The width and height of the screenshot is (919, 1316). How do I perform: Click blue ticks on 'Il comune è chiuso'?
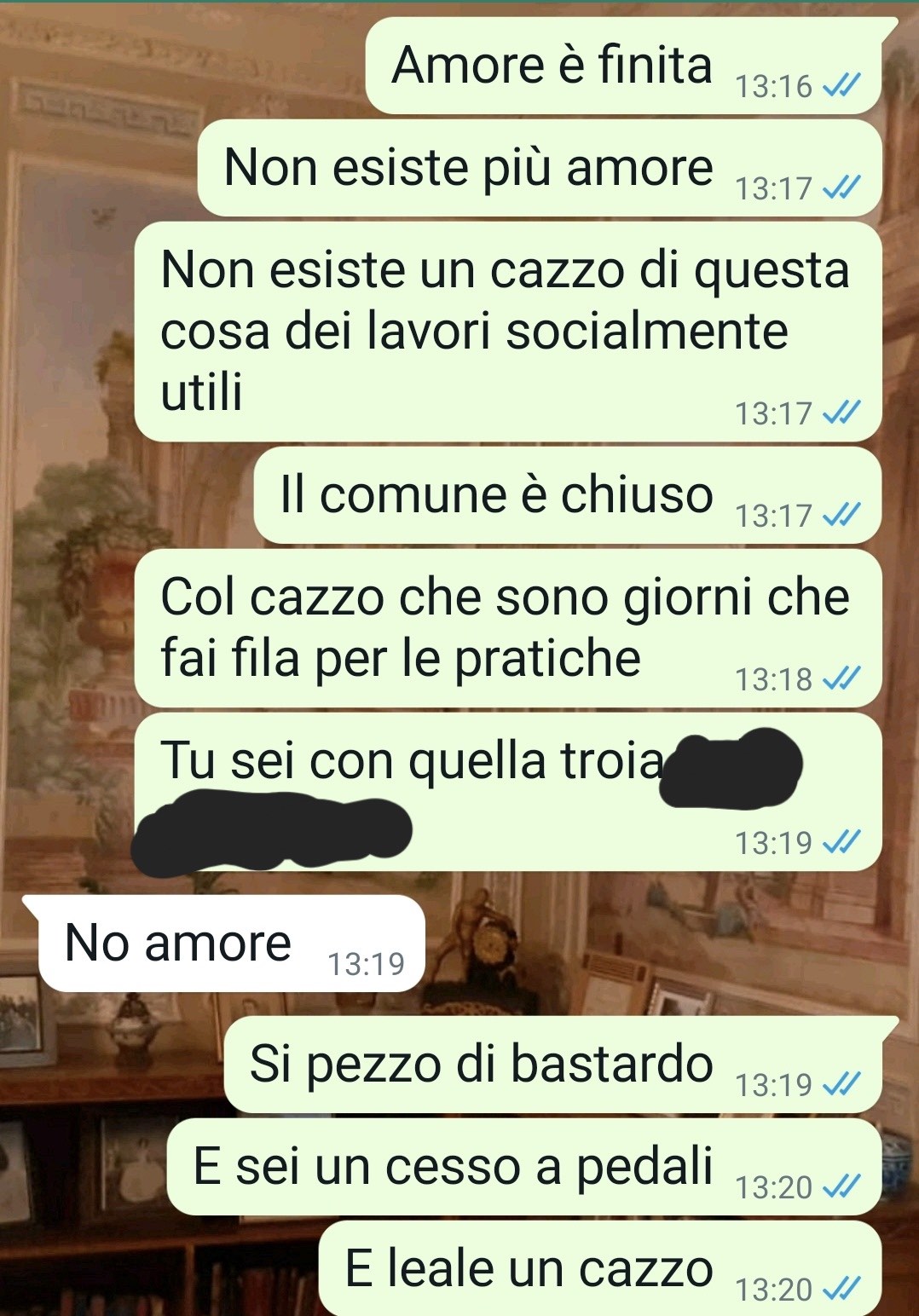pyautogui.click(x=841, y=515)
